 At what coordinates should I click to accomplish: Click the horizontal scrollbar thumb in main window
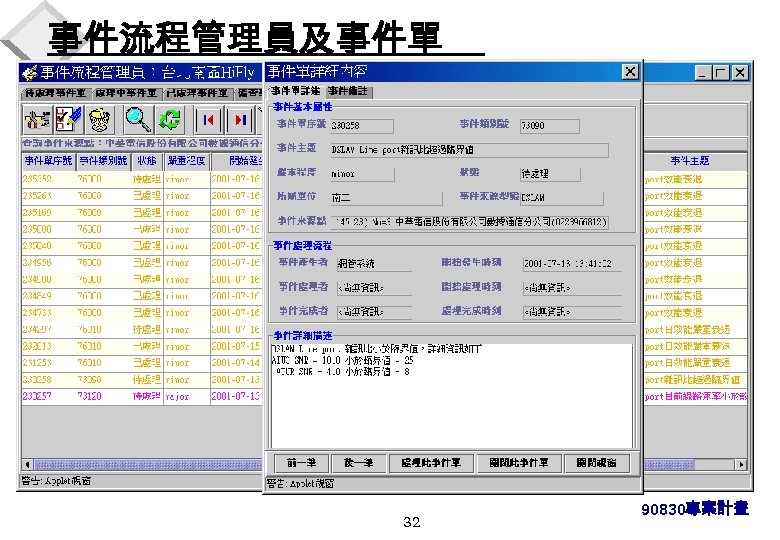point(364,465)
